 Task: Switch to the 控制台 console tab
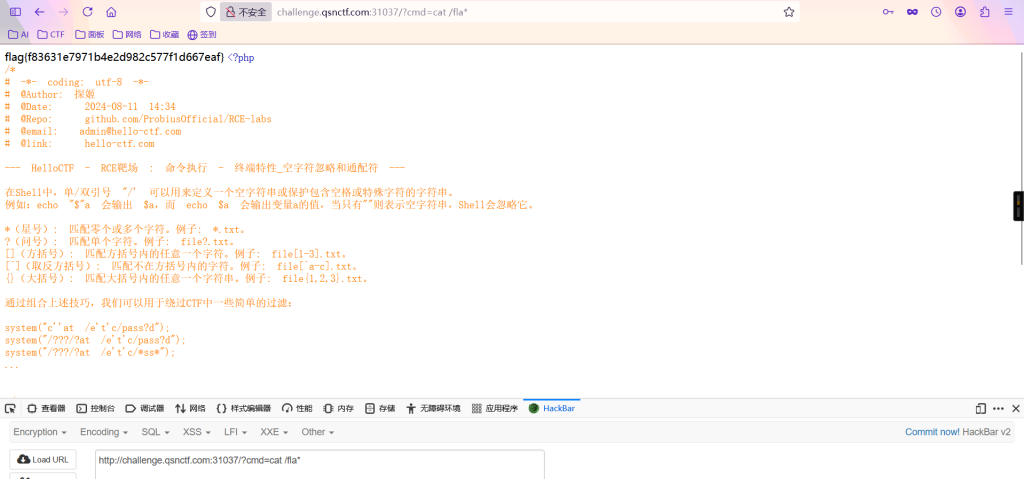(x=96, y=408)
